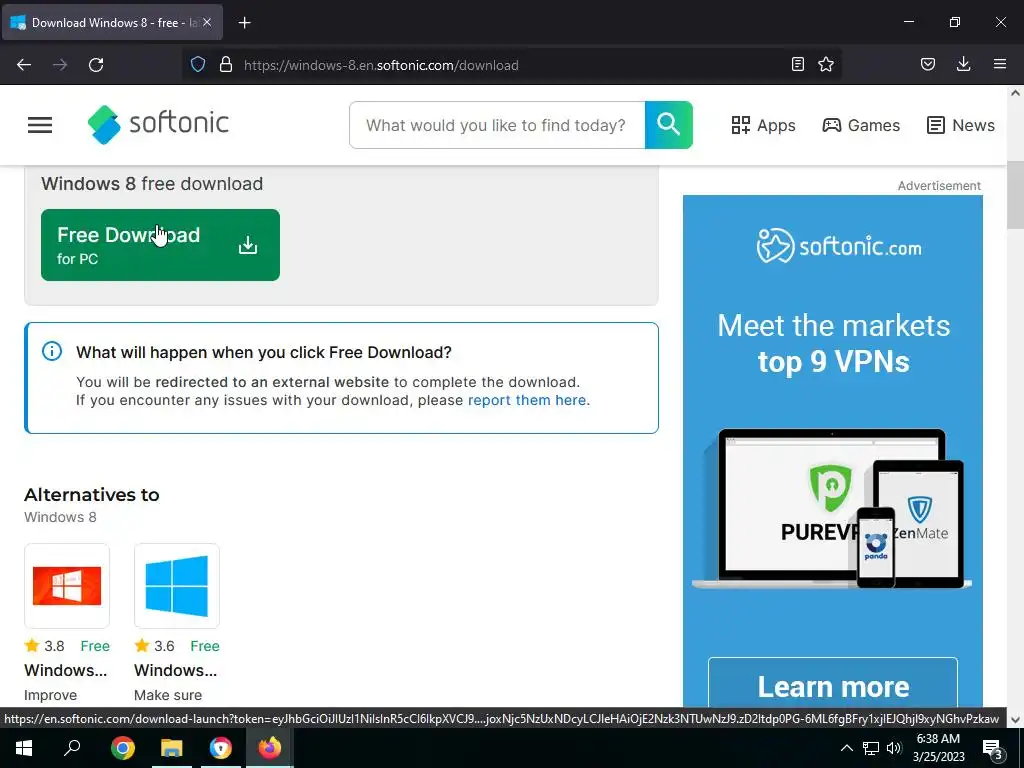Open network status in system tray
This screenshot has width=1024, height=768.
(x=871, y=748)
